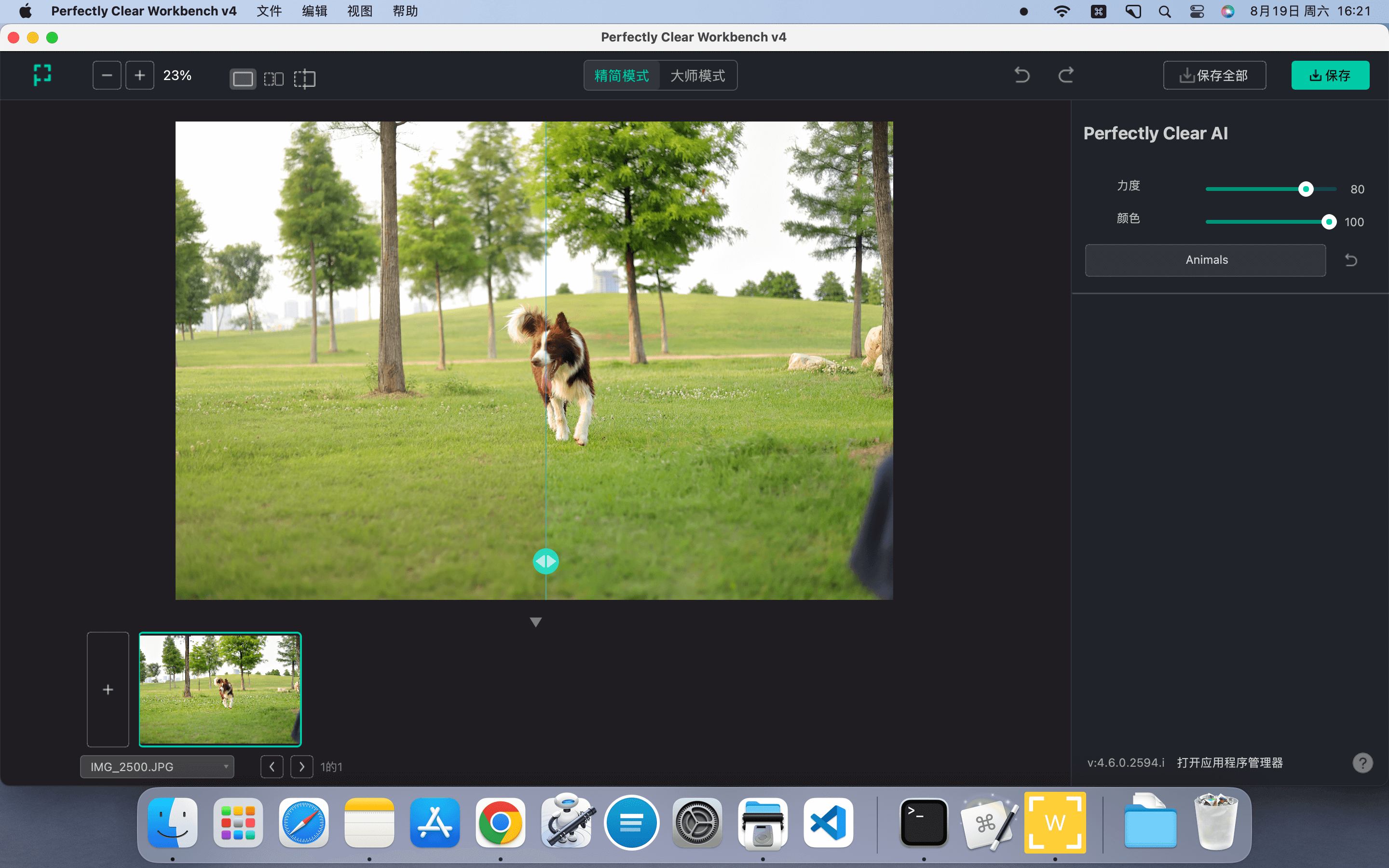Screen dimensions: 1389x868
Task: Open Launchpad from the Dock
Action: tap(238, 823)
